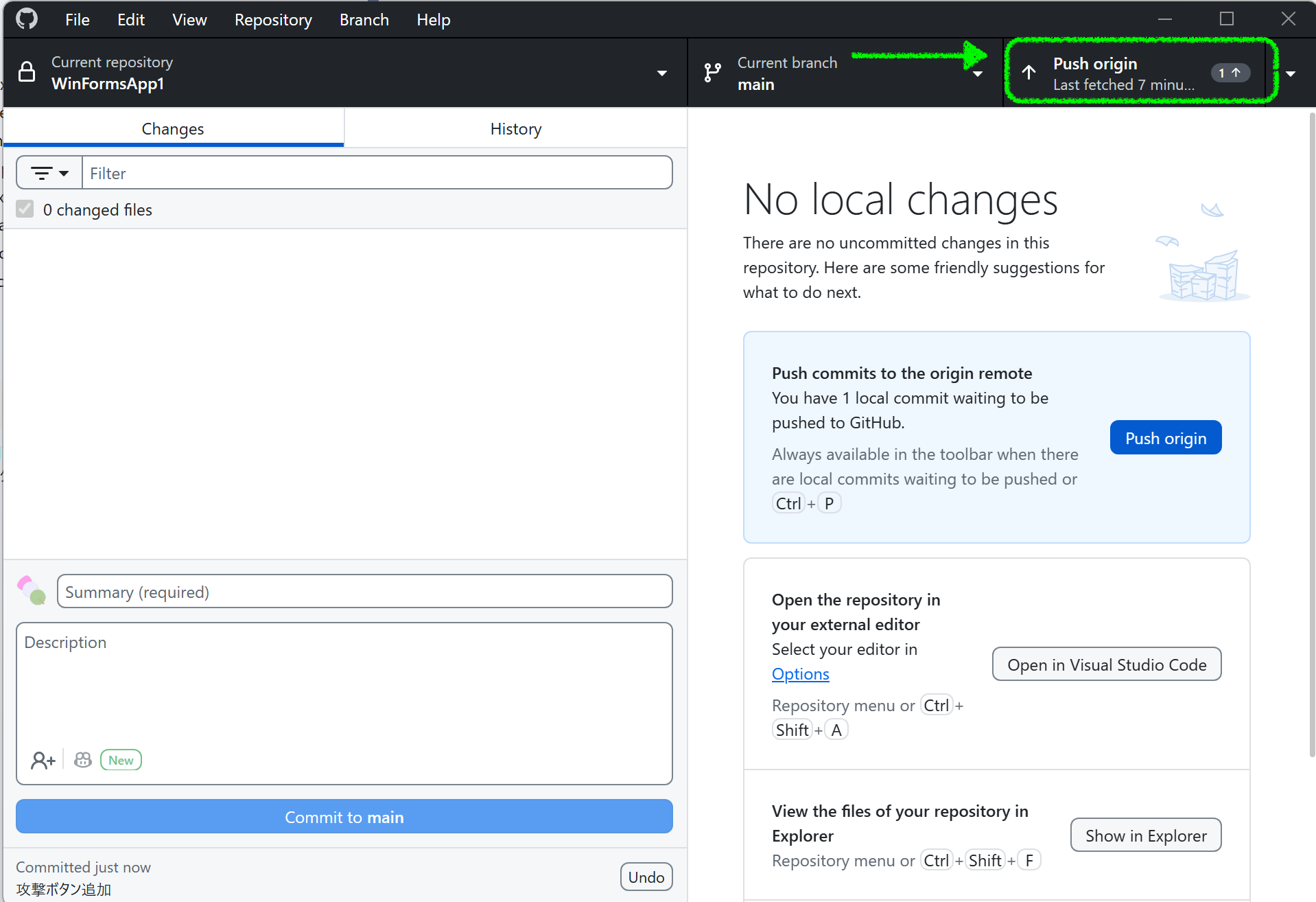Open the View menu
The width and height of the screenshot is (1316, 902).
(x=189, y=20)
